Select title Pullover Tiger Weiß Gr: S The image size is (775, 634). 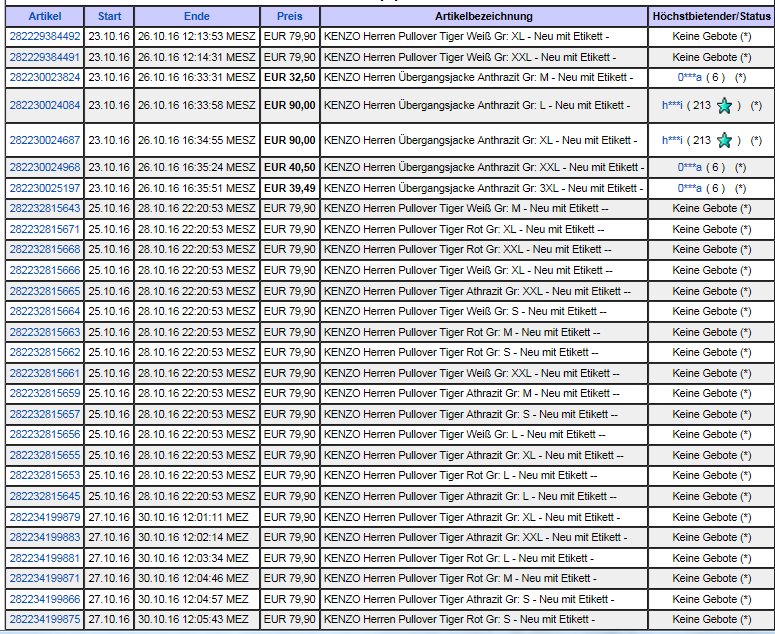pyautogui.click(x=466, y=311)
